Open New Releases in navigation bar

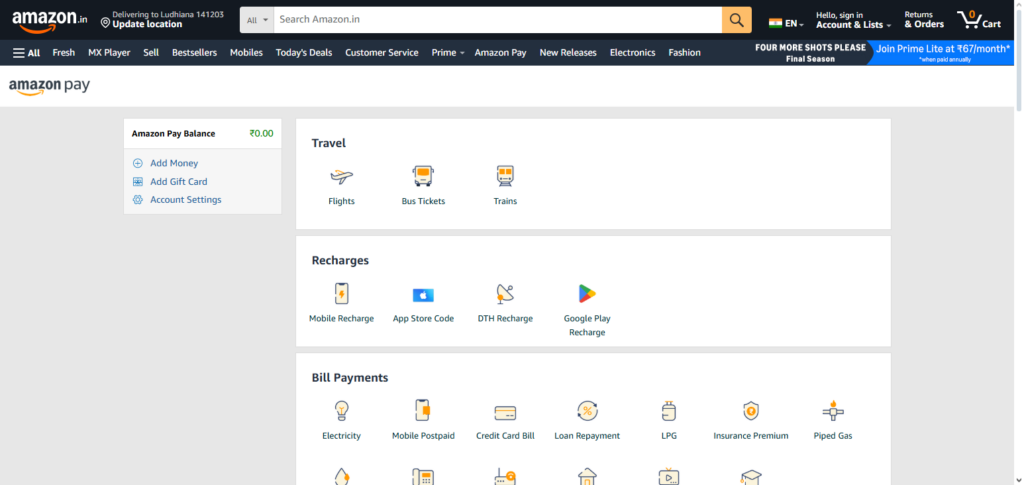(568, 53)
